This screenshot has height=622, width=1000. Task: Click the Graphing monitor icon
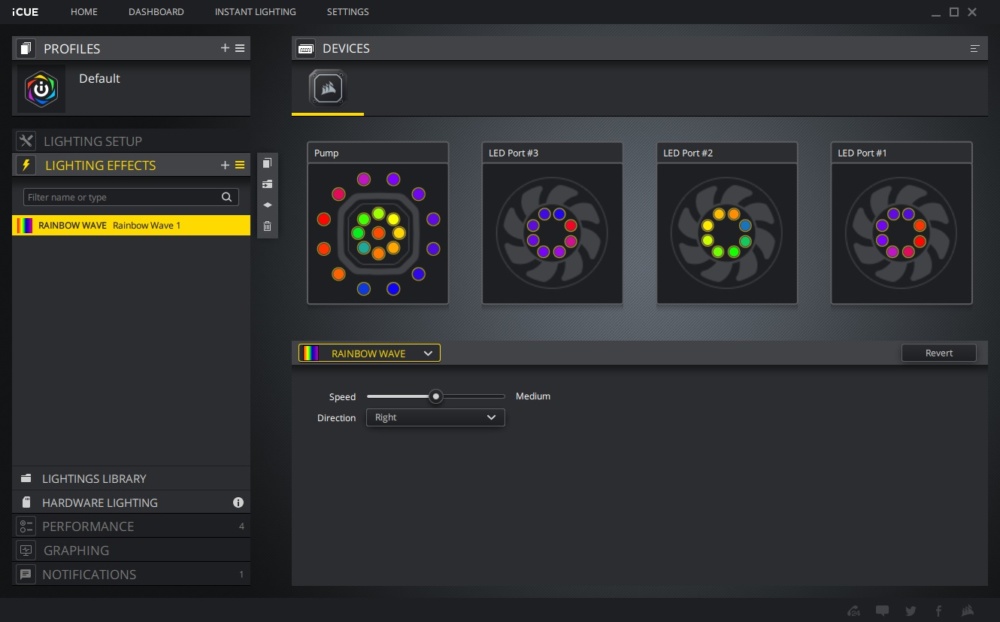[26, 550]
